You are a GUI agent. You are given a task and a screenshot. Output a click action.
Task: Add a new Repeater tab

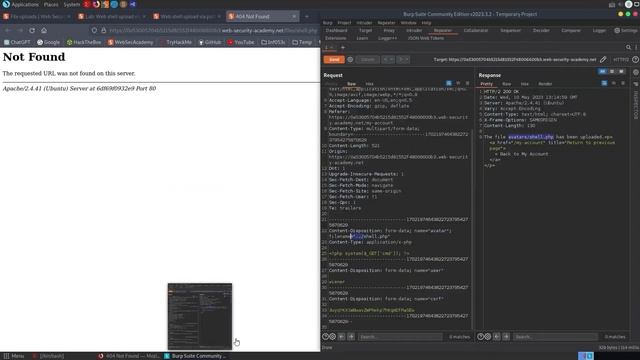(343, 47)
